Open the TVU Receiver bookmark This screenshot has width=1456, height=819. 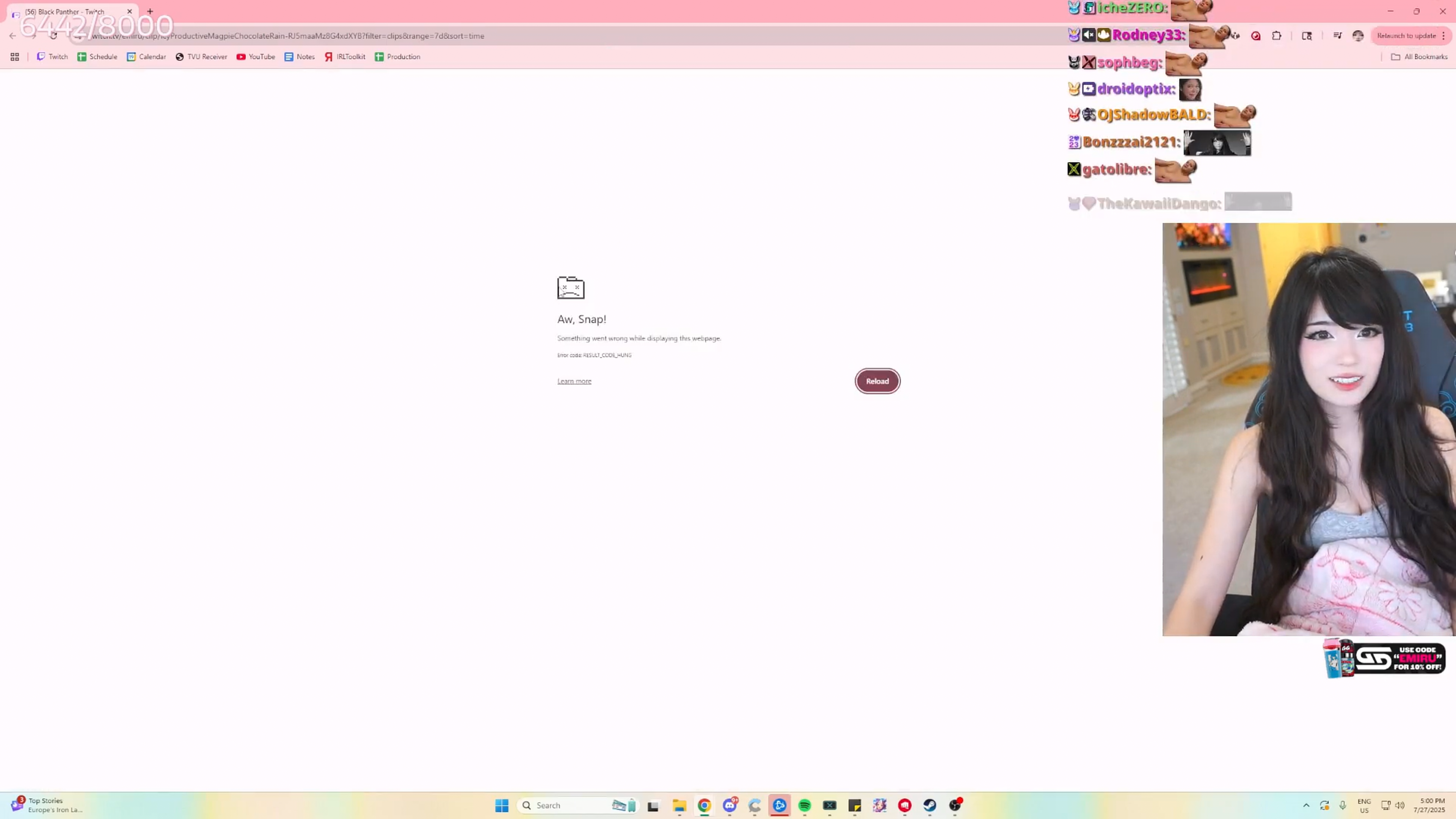(201, 56)
